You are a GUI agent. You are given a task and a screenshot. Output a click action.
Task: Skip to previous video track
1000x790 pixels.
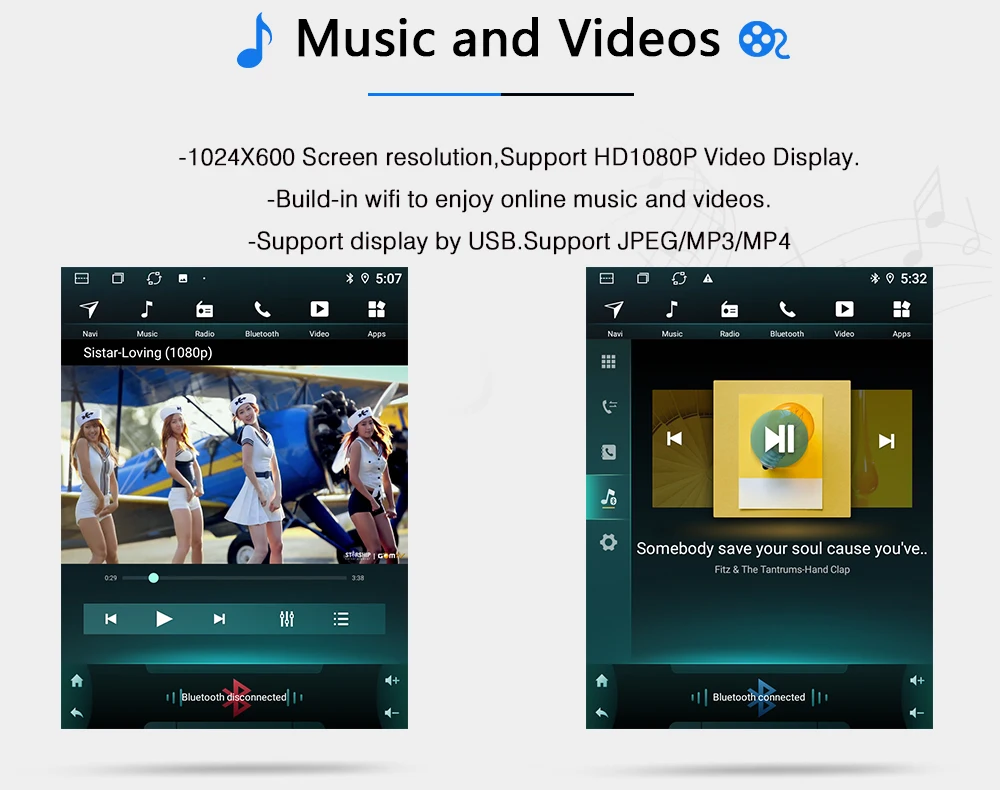click(x=111, y=618)
